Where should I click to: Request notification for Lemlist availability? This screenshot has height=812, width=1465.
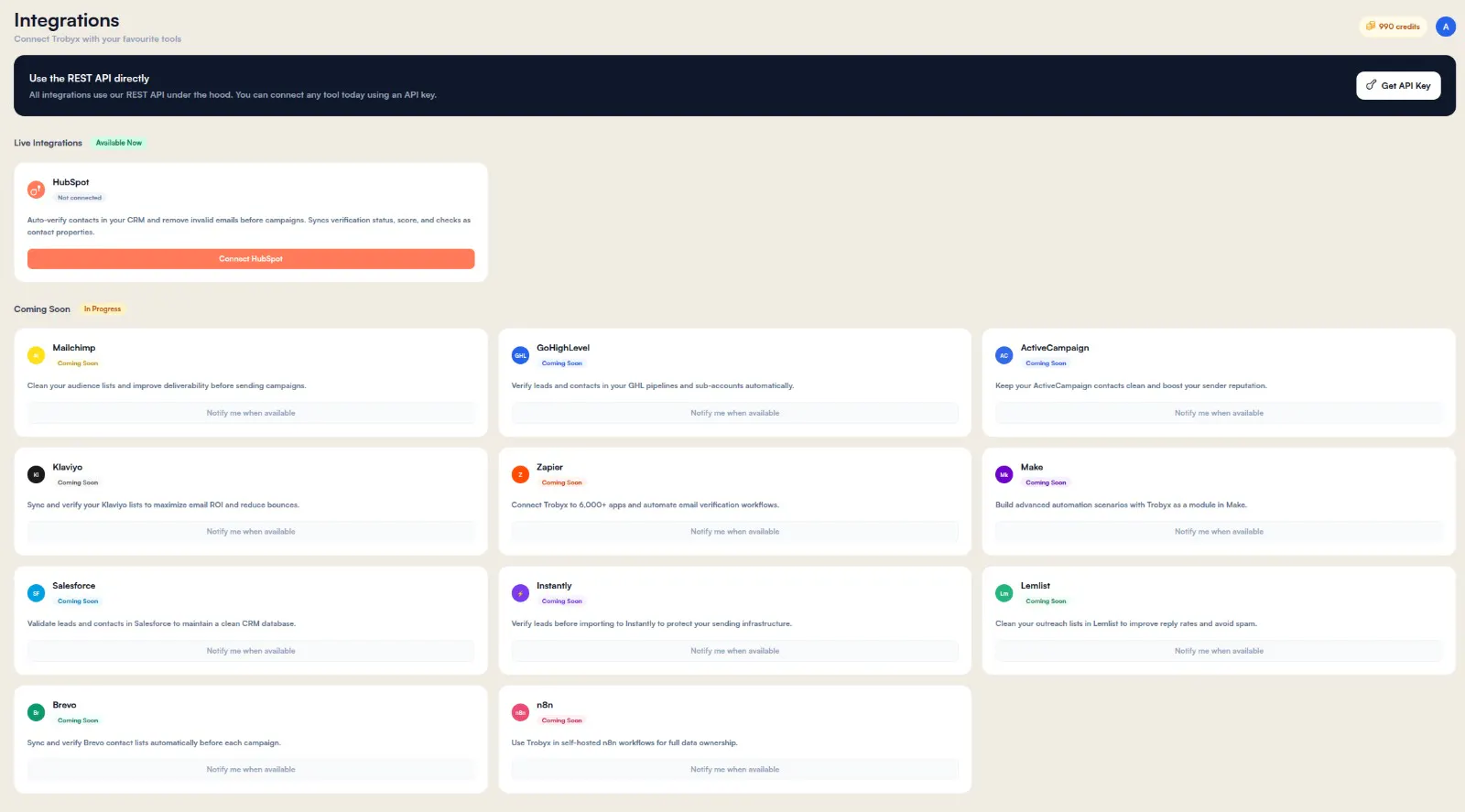[1219, 651]
